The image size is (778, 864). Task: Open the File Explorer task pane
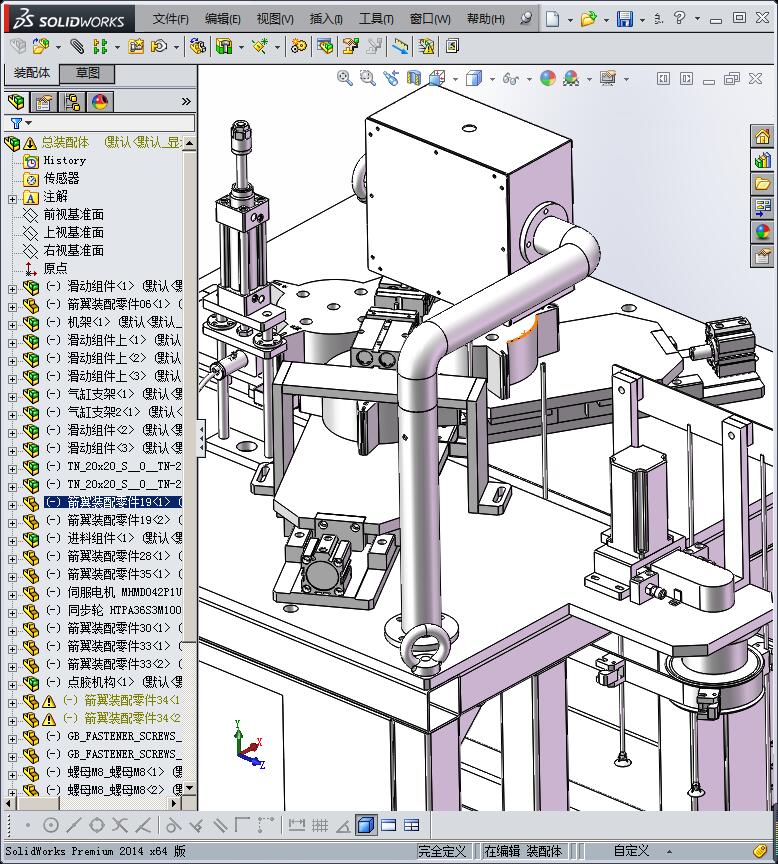763,184
